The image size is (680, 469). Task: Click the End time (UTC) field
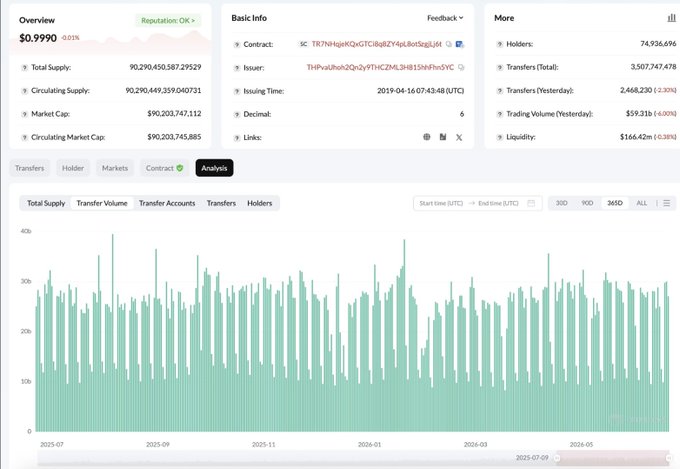(498, 203)
